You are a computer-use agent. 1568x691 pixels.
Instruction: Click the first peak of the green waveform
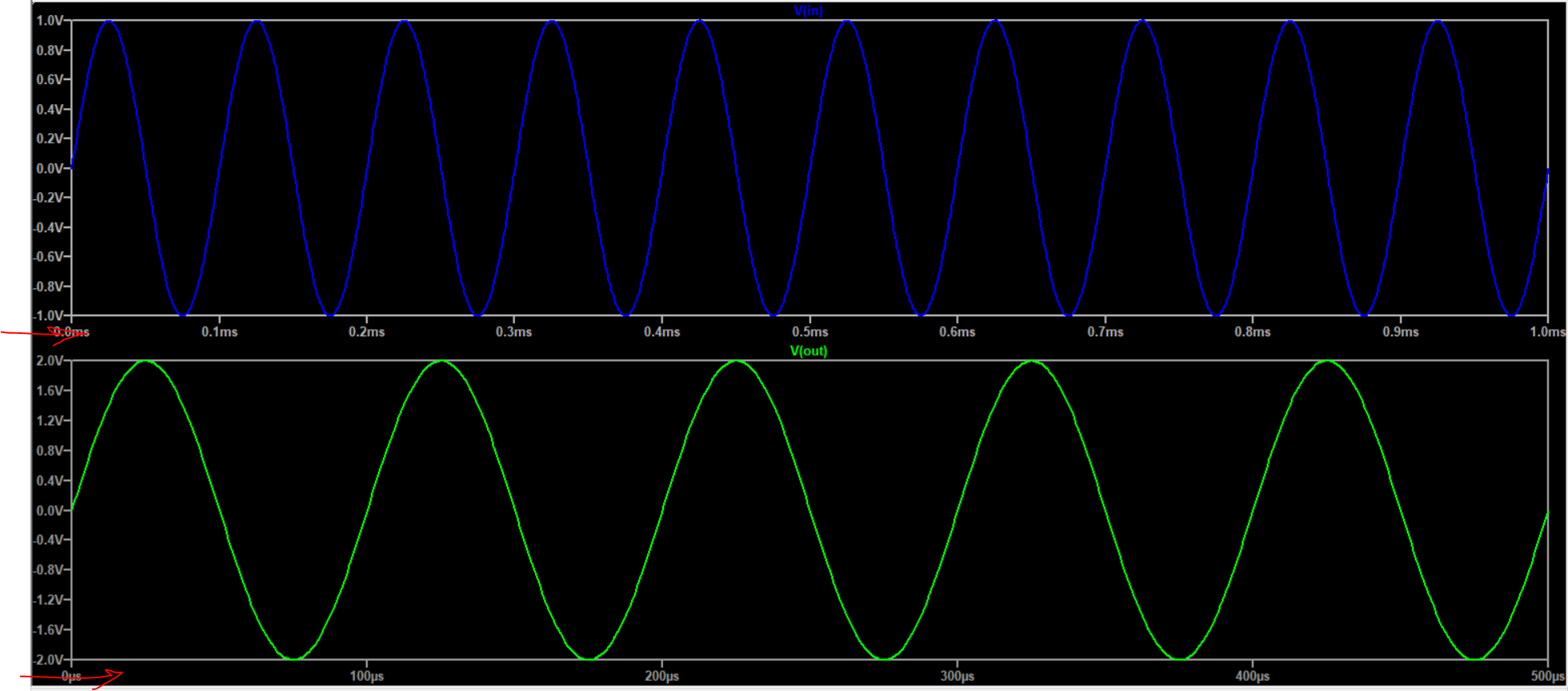pos(146,361)
